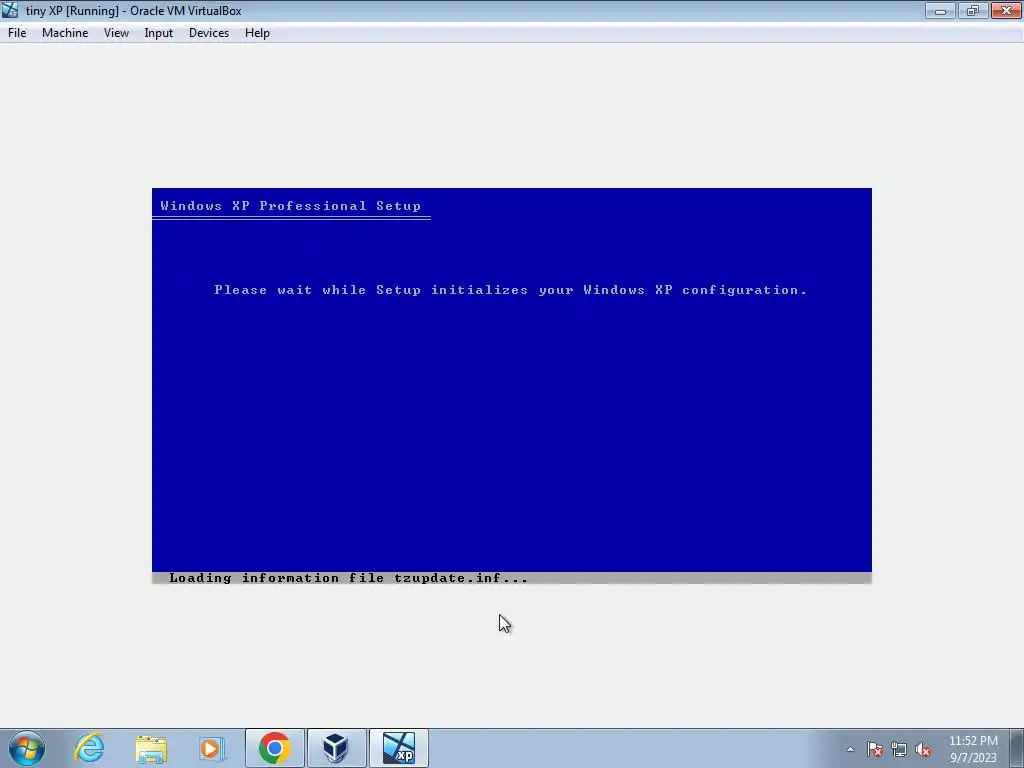This screenshot has width=1024, height=768.
Task: Open Windows Media Player taskbar icon
Action: click(212, 748)
